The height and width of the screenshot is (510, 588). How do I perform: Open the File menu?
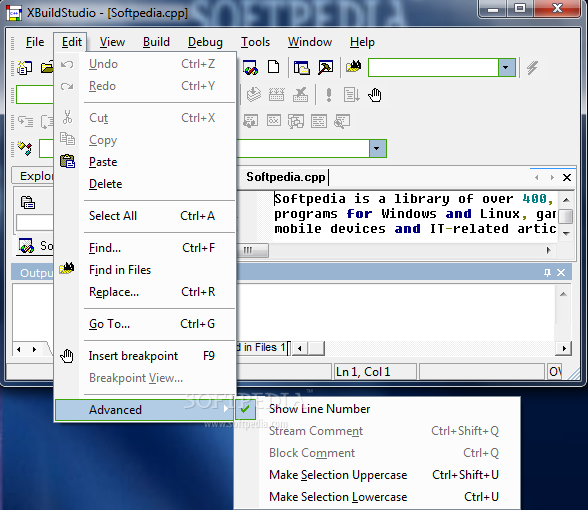35,42
